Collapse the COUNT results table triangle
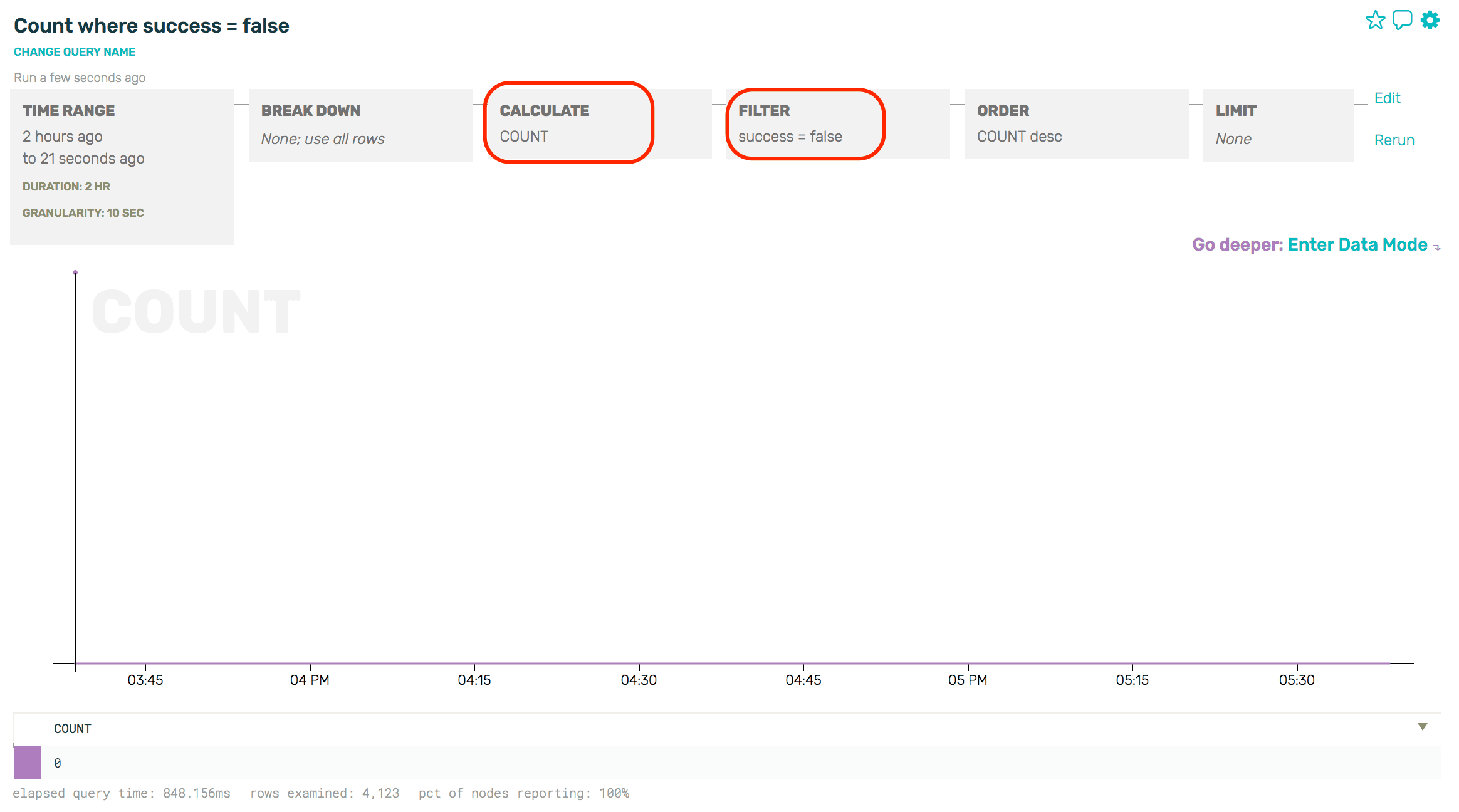This screenshot has width=1459, height=812. coord(1422,726)
